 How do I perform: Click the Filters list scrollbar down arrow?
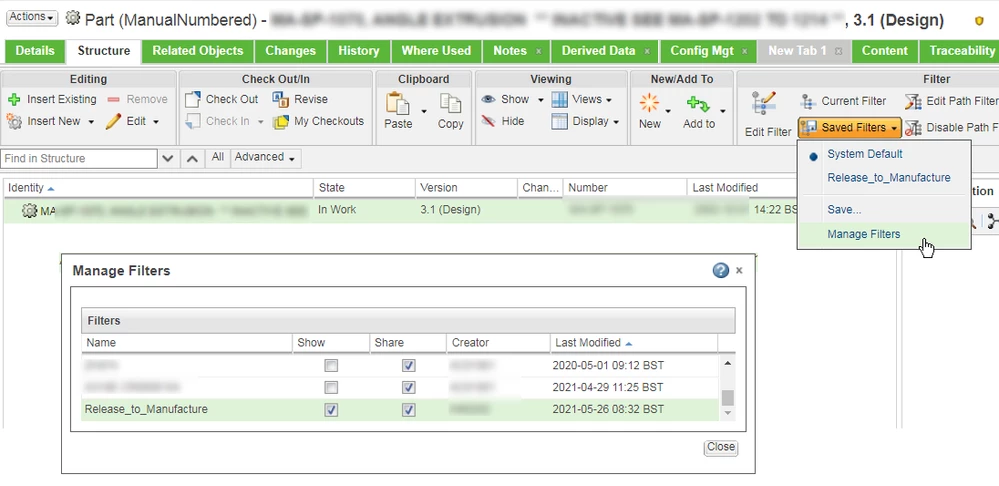728,413
